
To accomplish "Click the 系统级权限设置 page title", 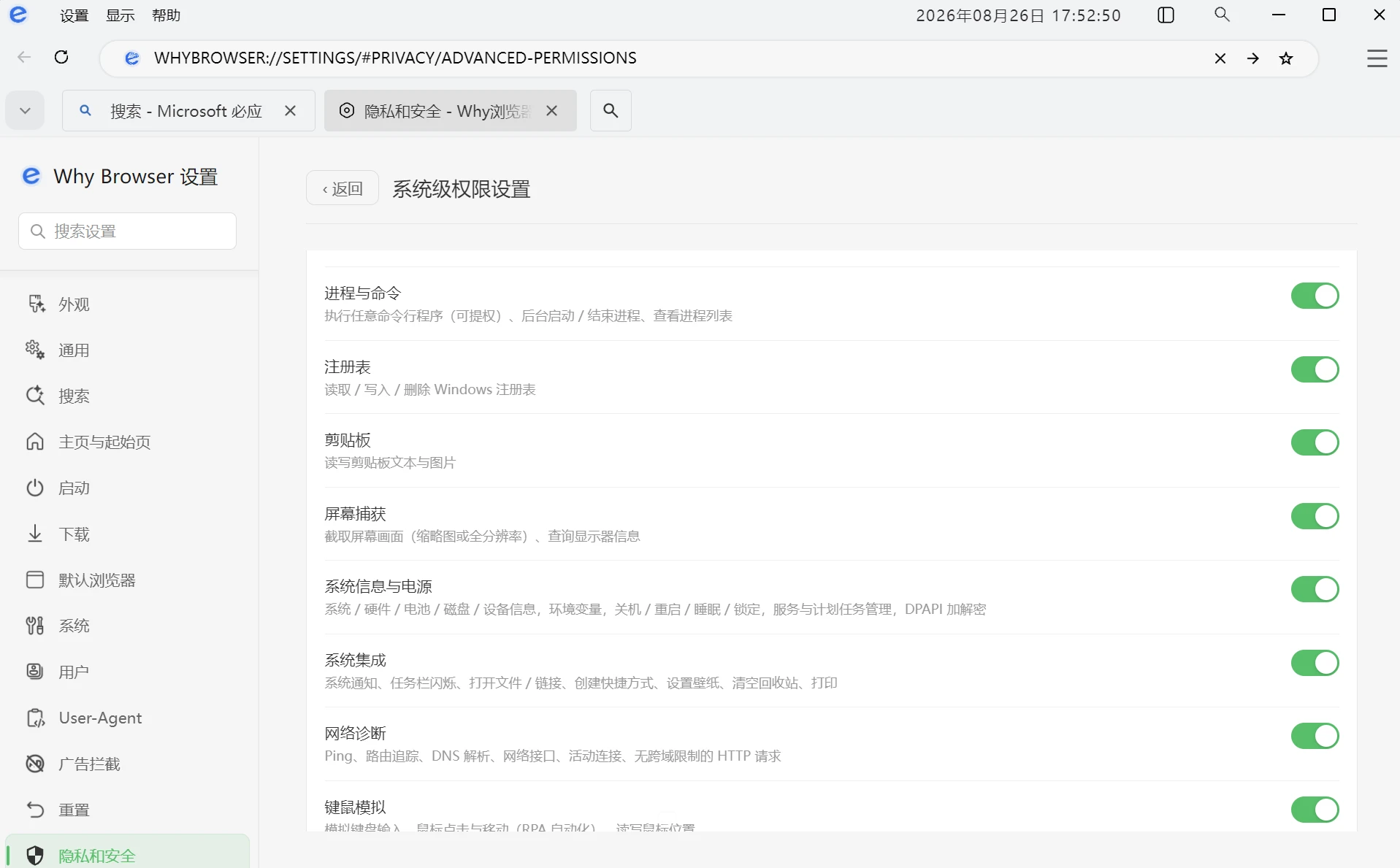I will (462, 189).
